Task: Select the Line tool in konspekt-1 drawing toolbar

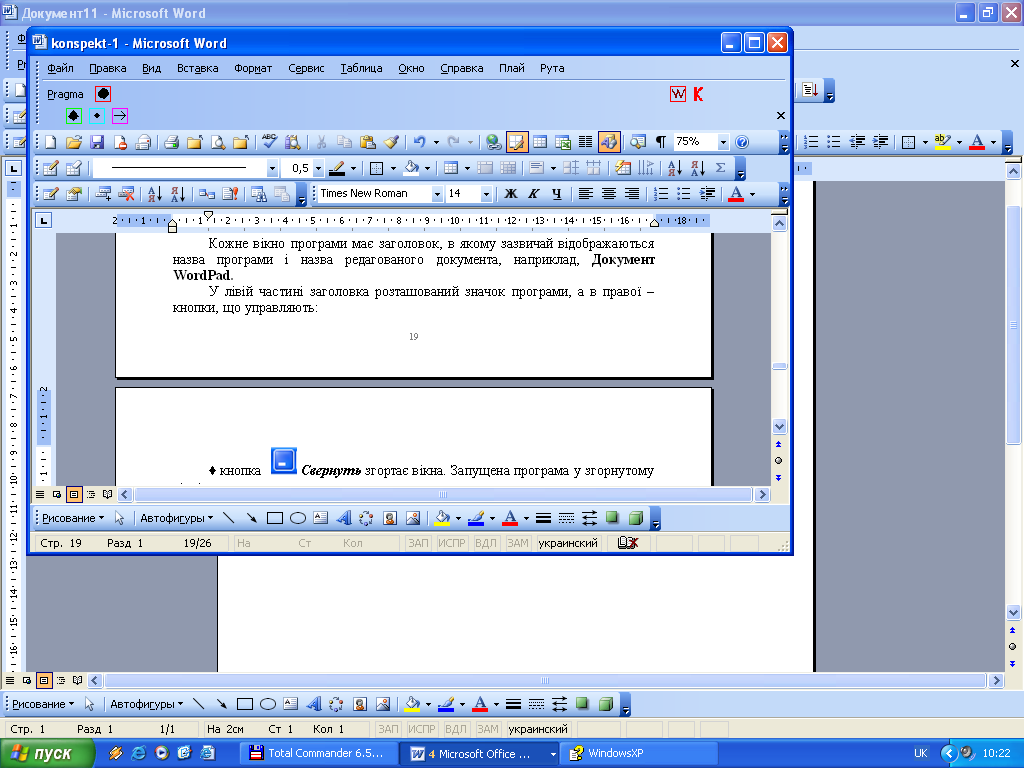Action: pyautogui.click(x=229, y=518)
